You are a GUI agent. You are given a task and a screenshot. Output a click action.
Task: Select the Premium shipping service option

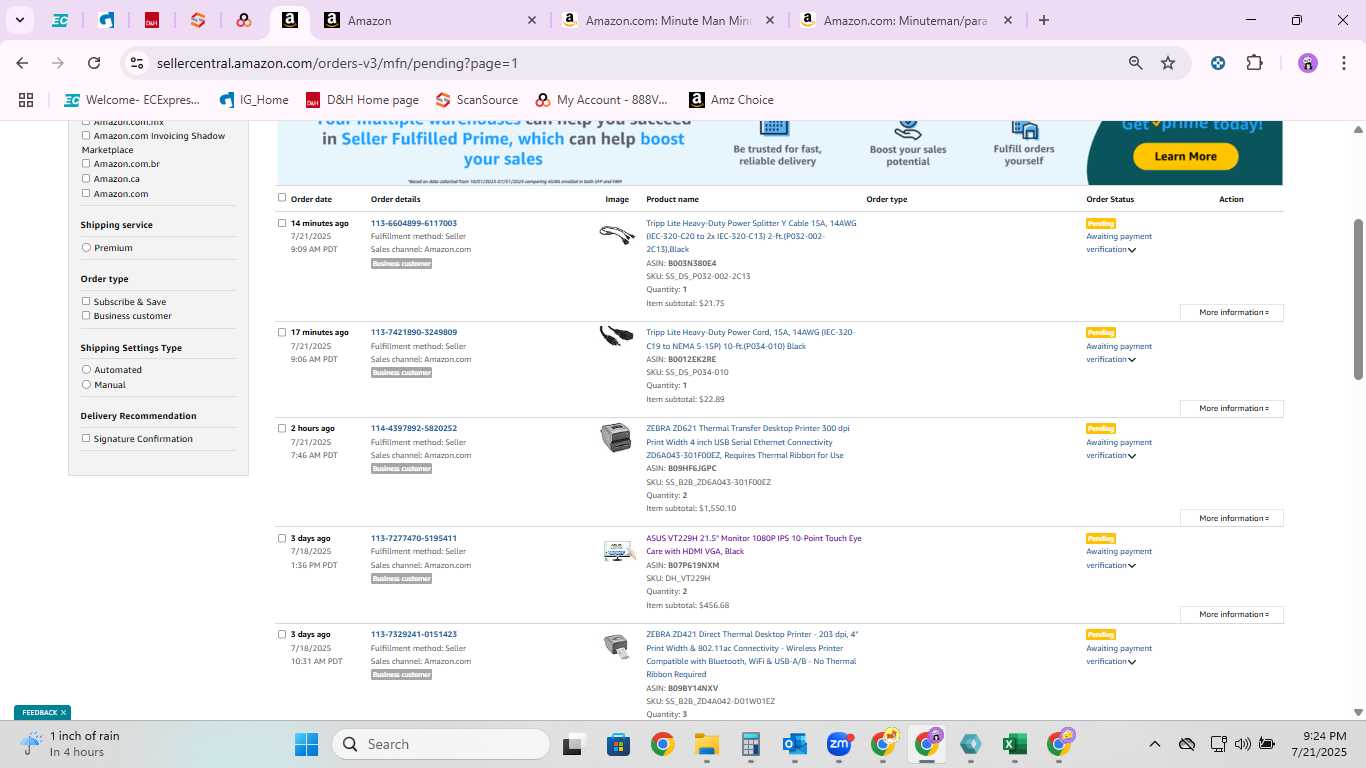86,247
